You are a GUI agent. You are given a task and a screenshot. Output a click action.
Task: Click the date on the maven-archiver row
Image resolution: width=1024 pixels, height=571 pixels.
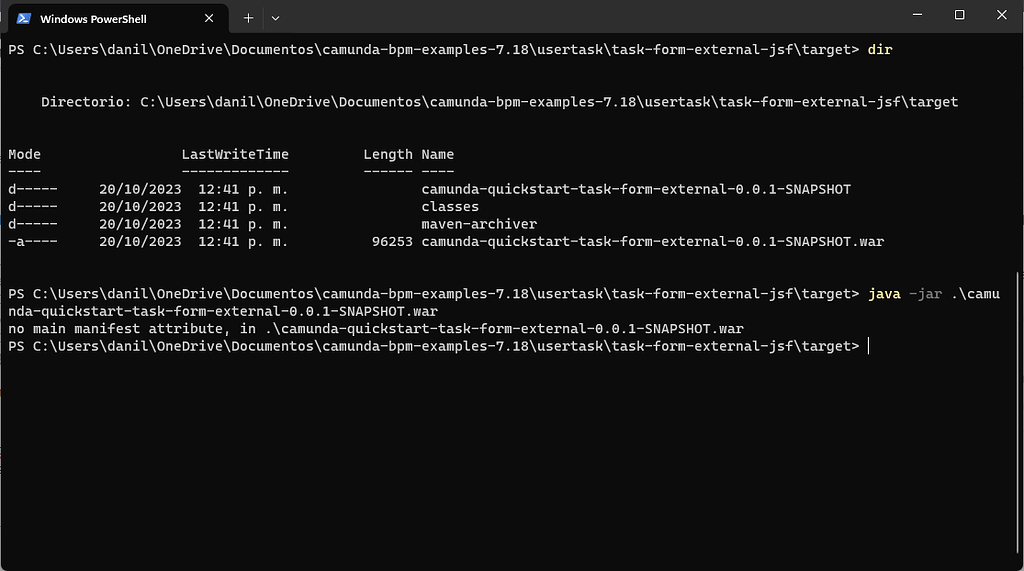[x=140, y=224]
